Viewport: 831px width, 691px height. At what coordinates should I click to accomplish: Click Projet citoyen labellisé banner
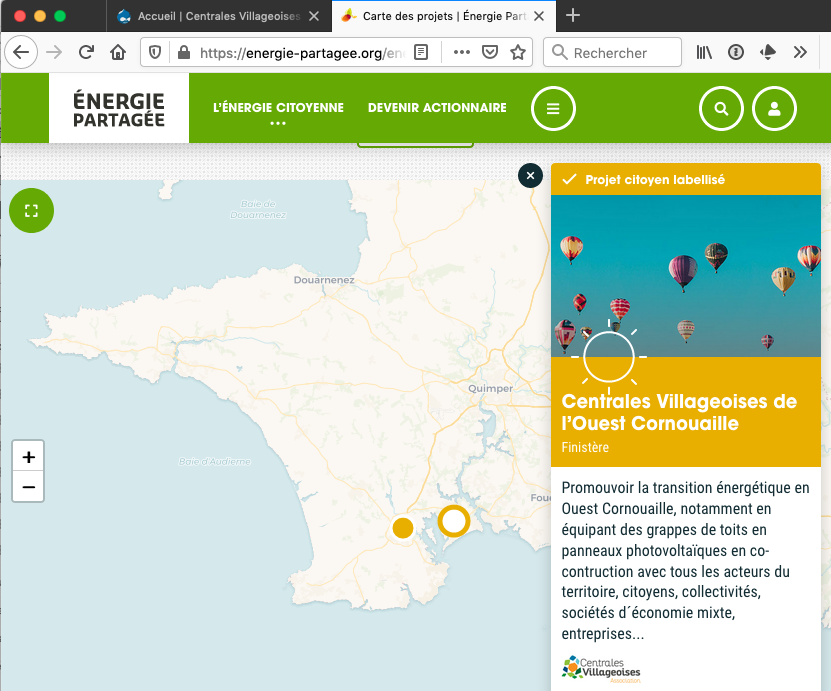(x=686, y=179)
